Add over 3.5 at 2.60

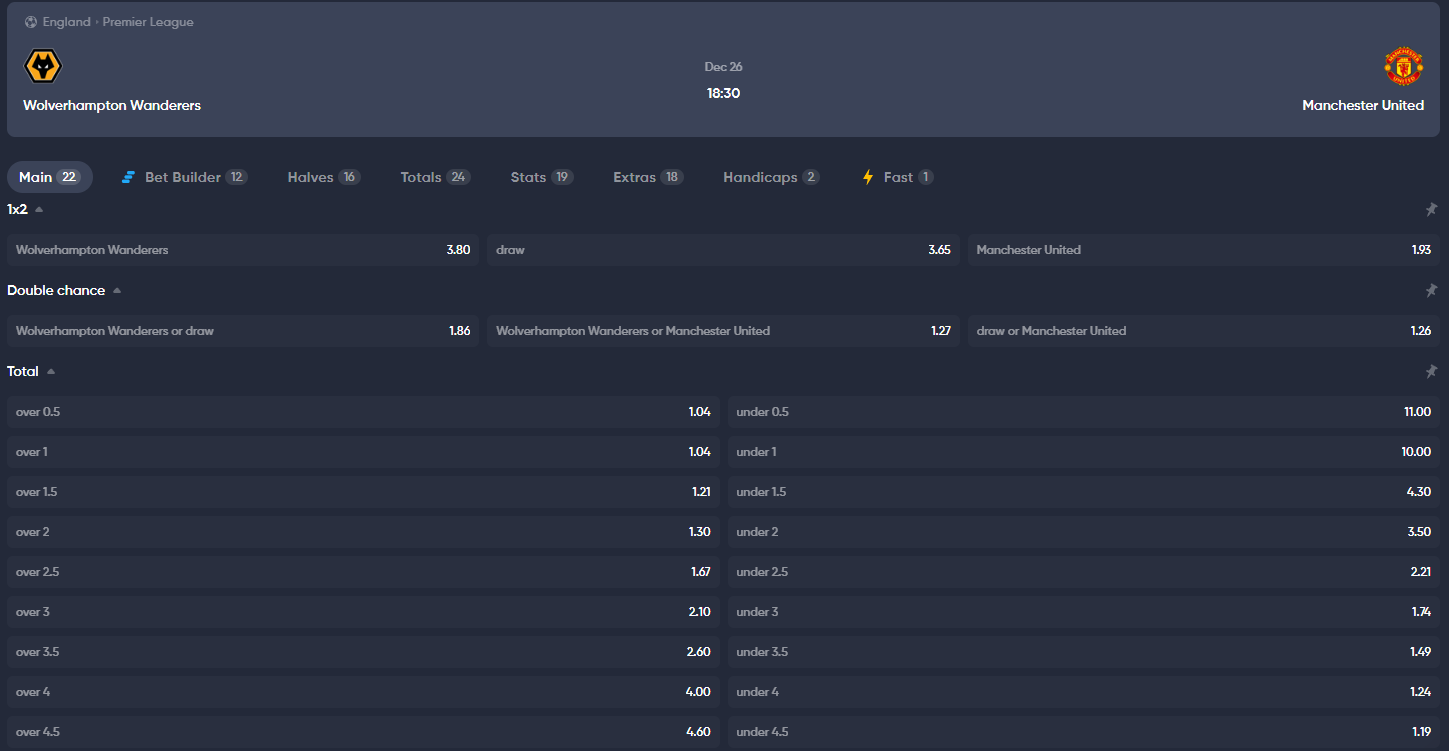[363, 652]
